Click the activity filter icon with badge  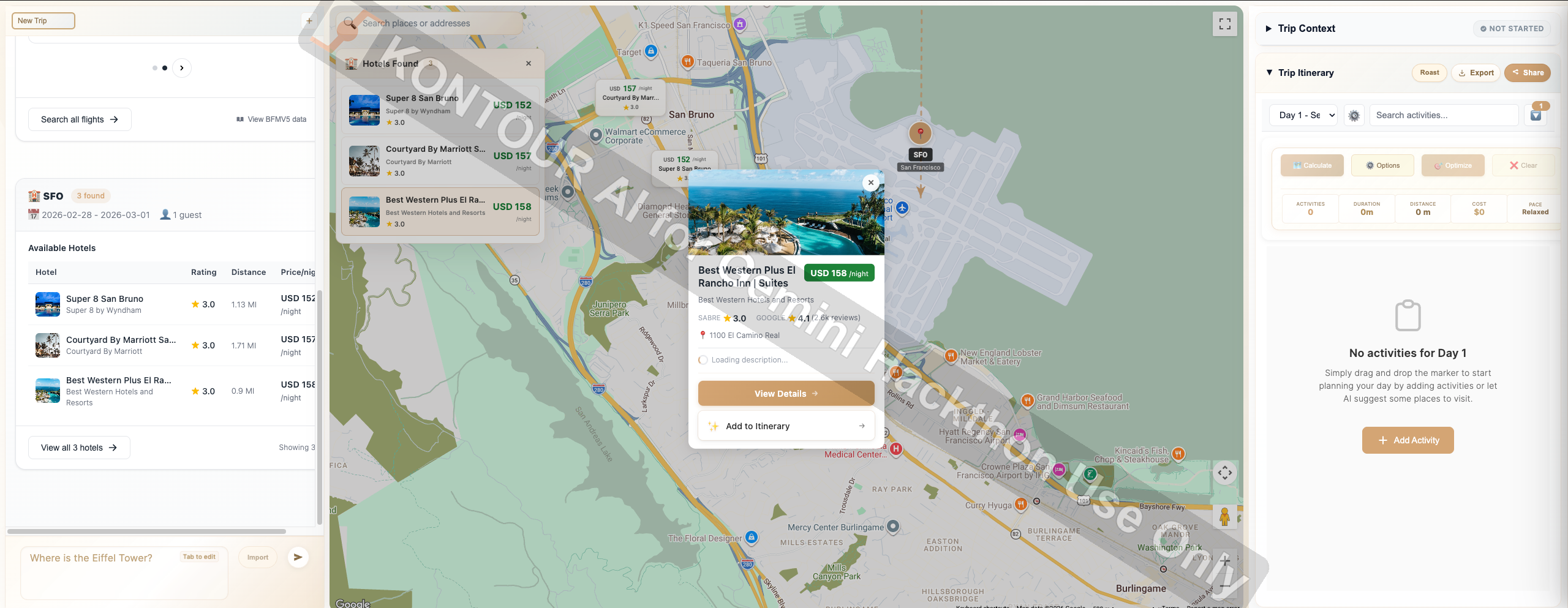coord(1536,115)
